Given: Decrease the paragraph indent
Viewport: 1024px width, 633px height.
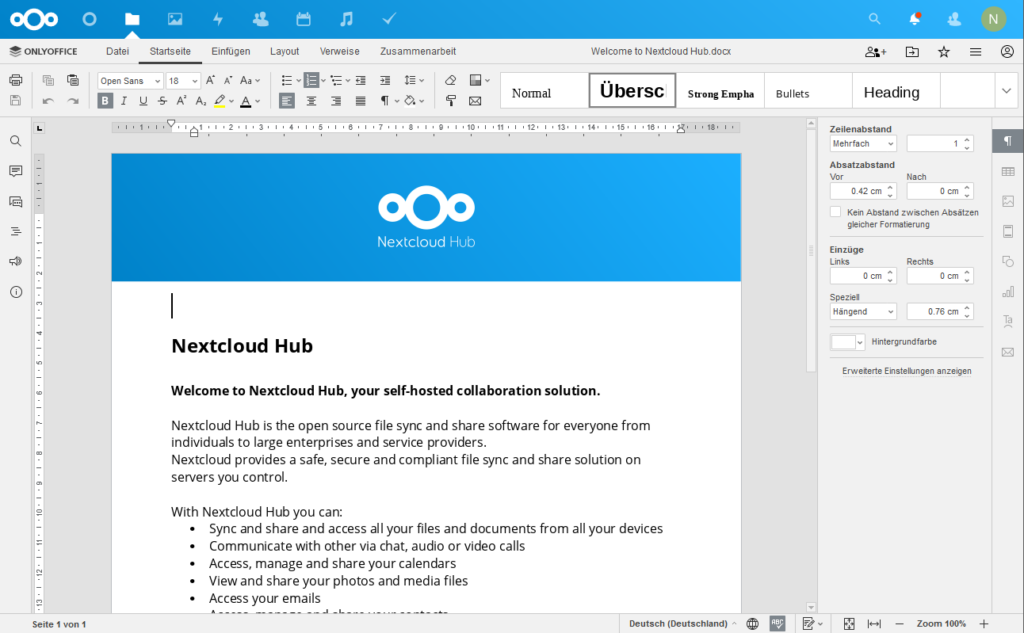Looking at the screenshot, I should tap(360, 80).
